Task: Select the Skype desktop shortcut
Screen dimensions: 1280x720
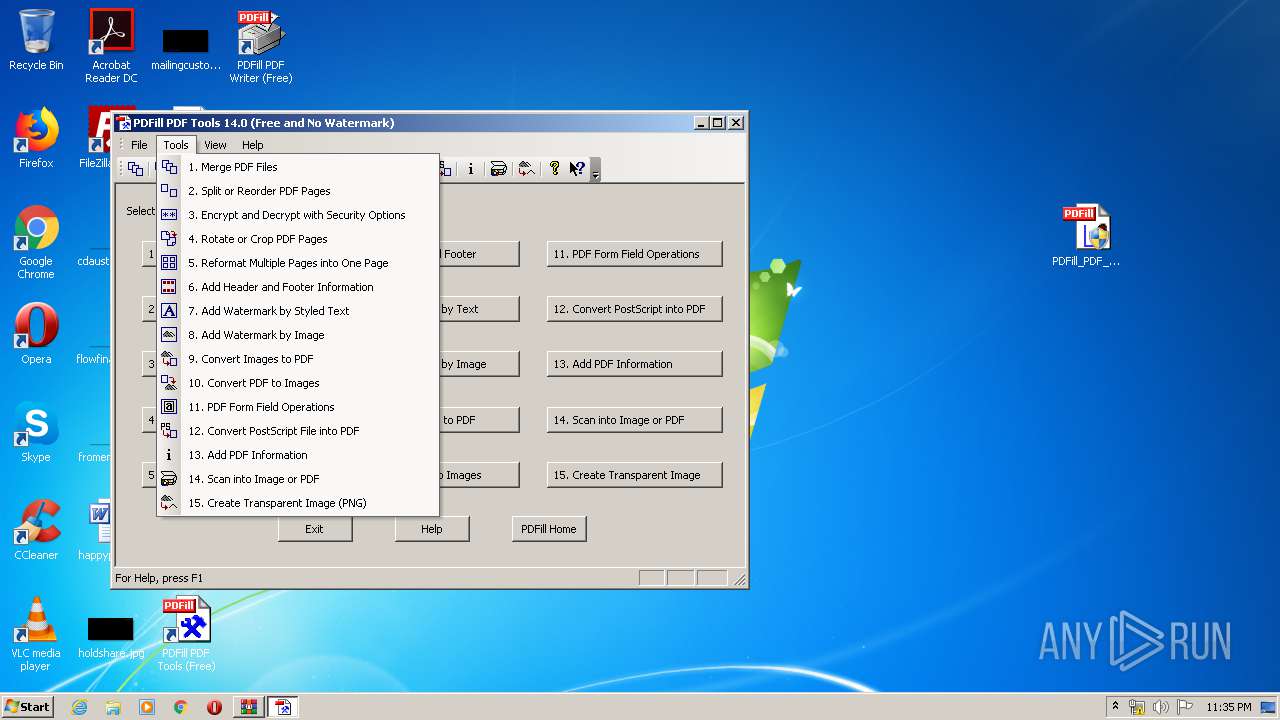Action: pos(36,432)
